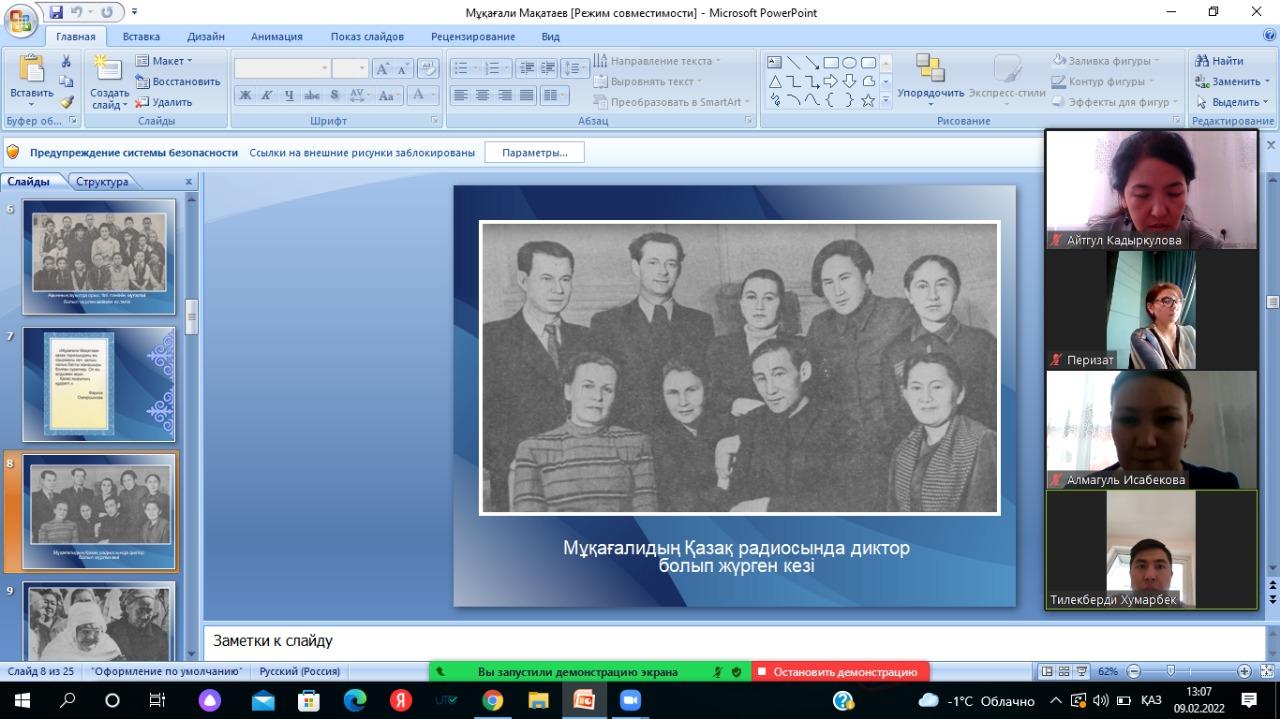
Task: Open the Структура outline tab
Action: coord(102,182)
